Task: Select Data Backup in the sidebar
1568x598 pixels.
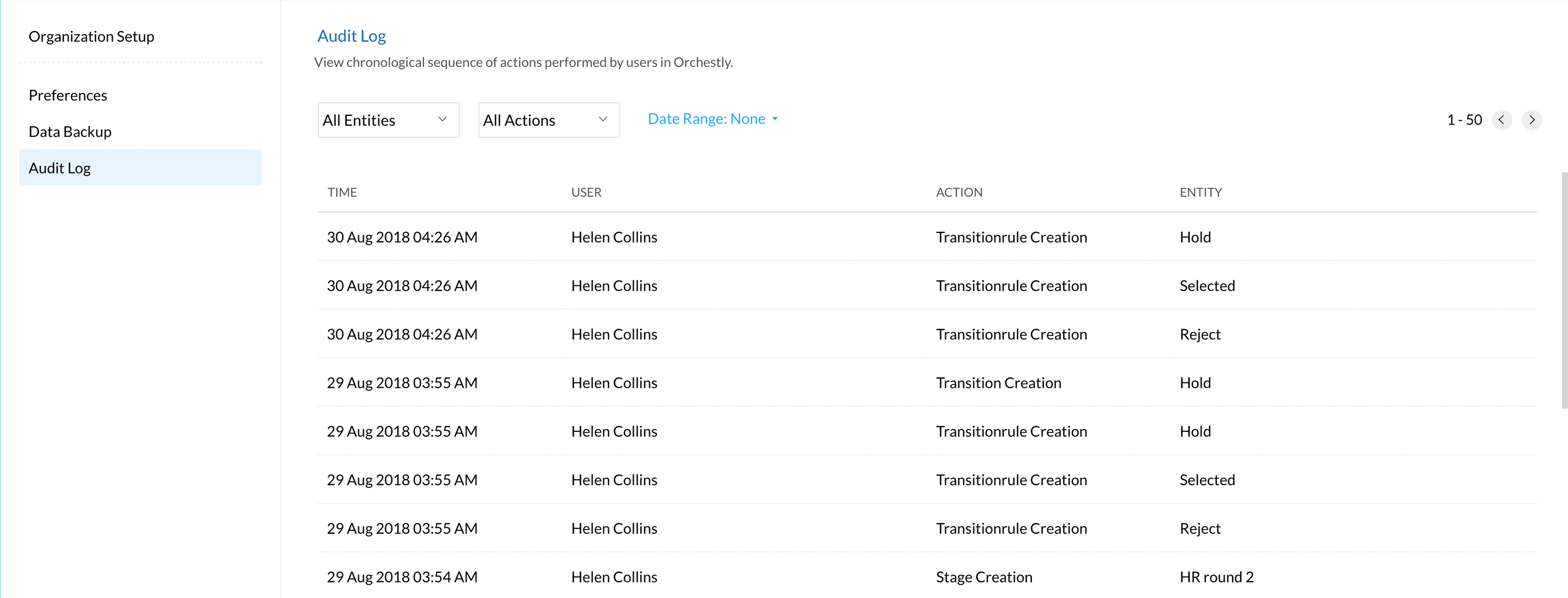Action: click(70, 132)
